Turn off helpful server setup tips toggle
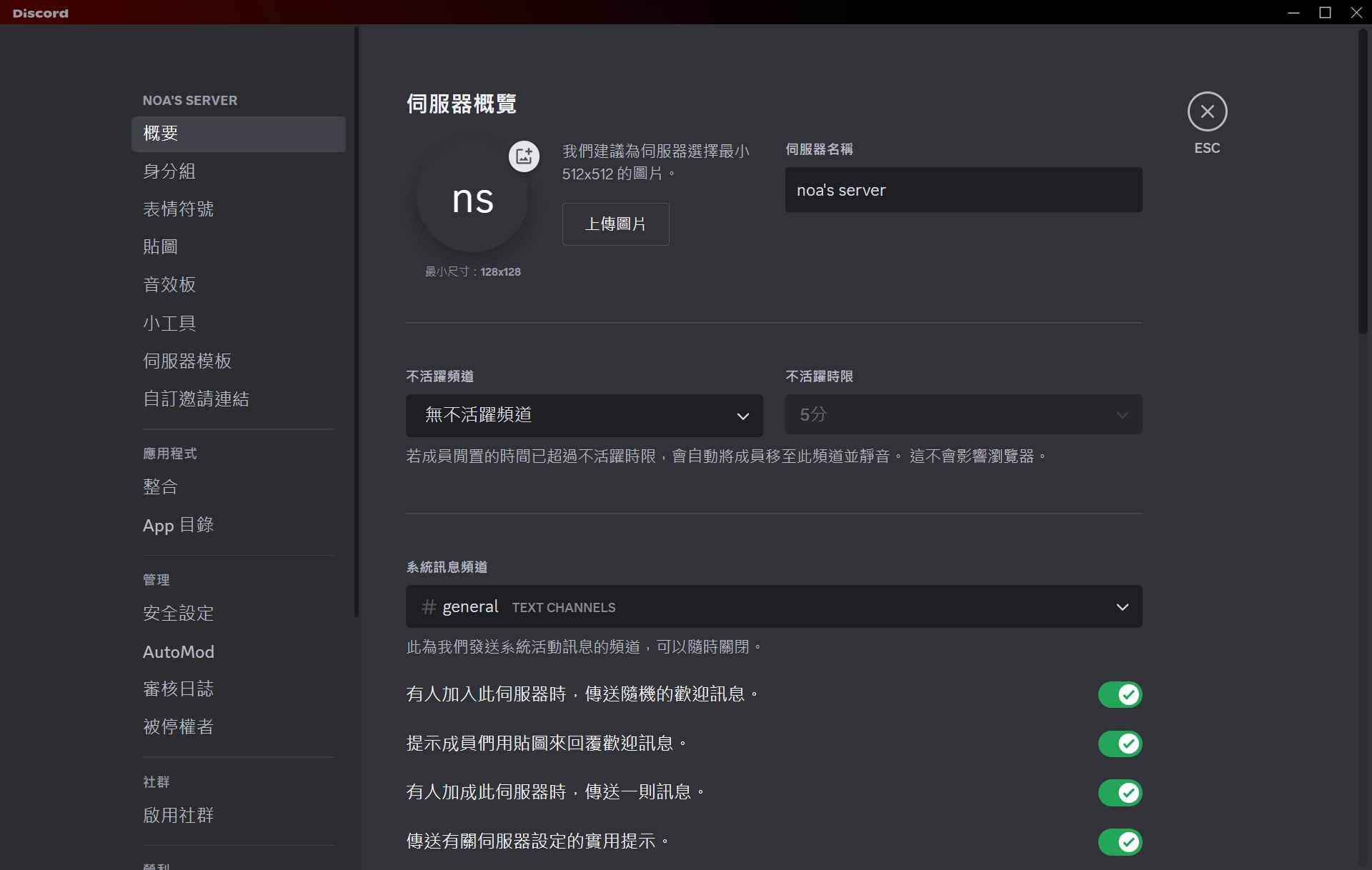The width and height of the screenshot is (1372, 870). pyautogui.click(x=1119, y=841)
